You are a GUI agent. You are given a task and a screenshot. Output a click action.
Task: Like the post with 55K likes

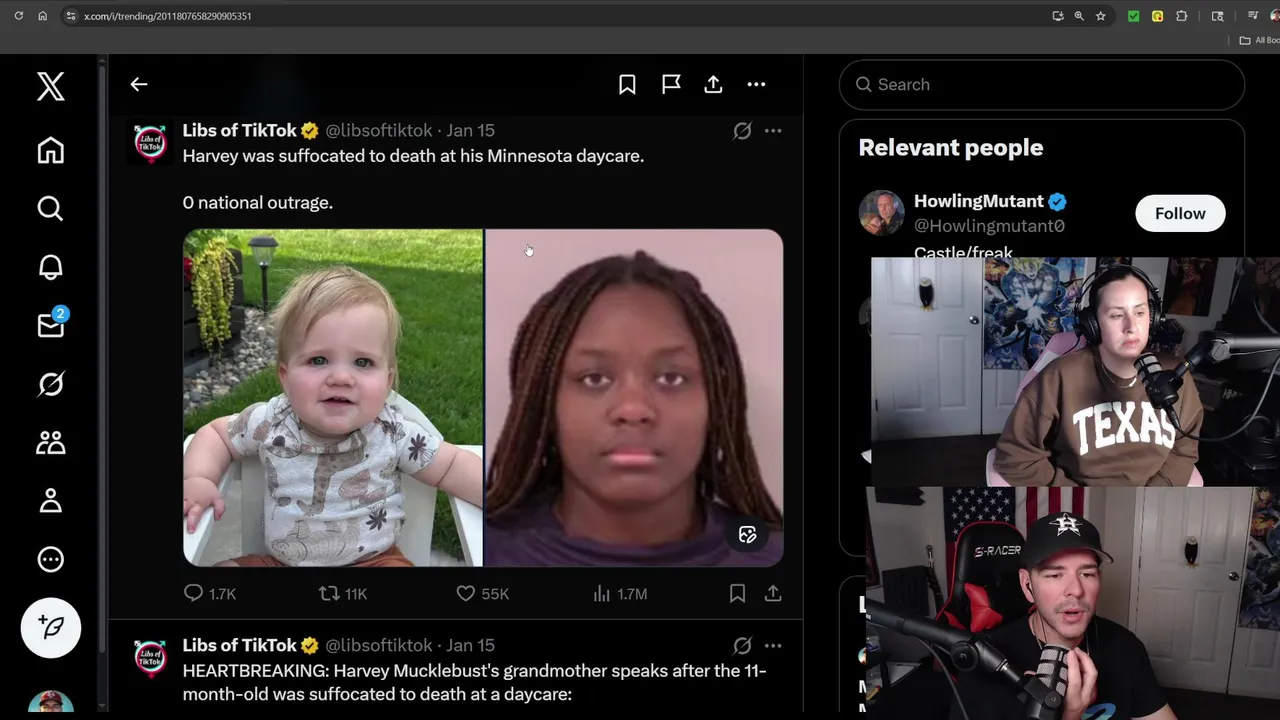point(482,594)
